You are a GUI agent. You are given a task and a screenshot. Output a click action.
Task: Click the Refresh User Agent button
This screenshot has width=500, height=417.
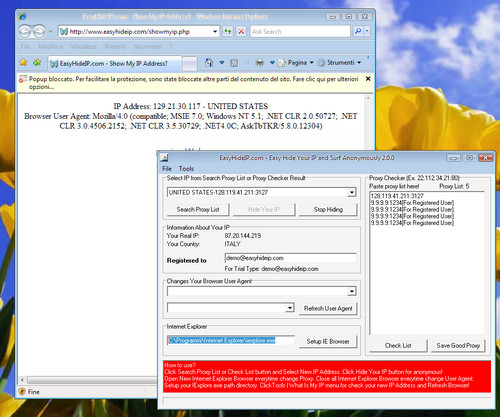click(328, 308)
